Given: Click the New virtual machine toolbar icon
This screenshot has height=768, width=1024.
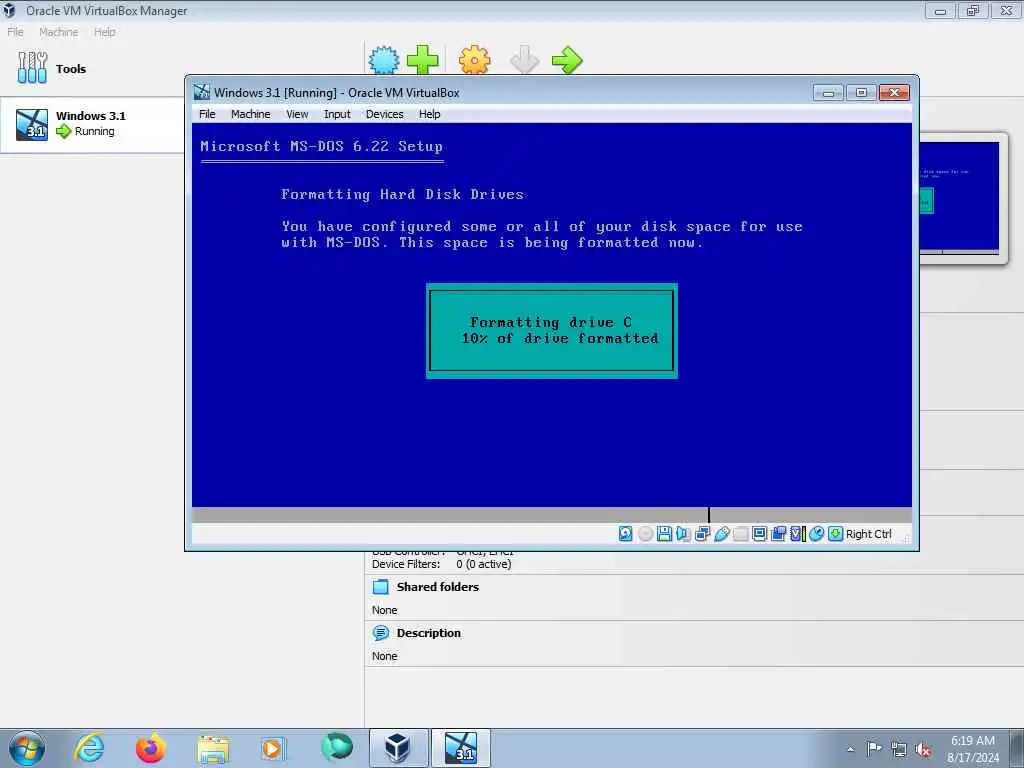Looking at the screenshot, I should coord(383,60).
